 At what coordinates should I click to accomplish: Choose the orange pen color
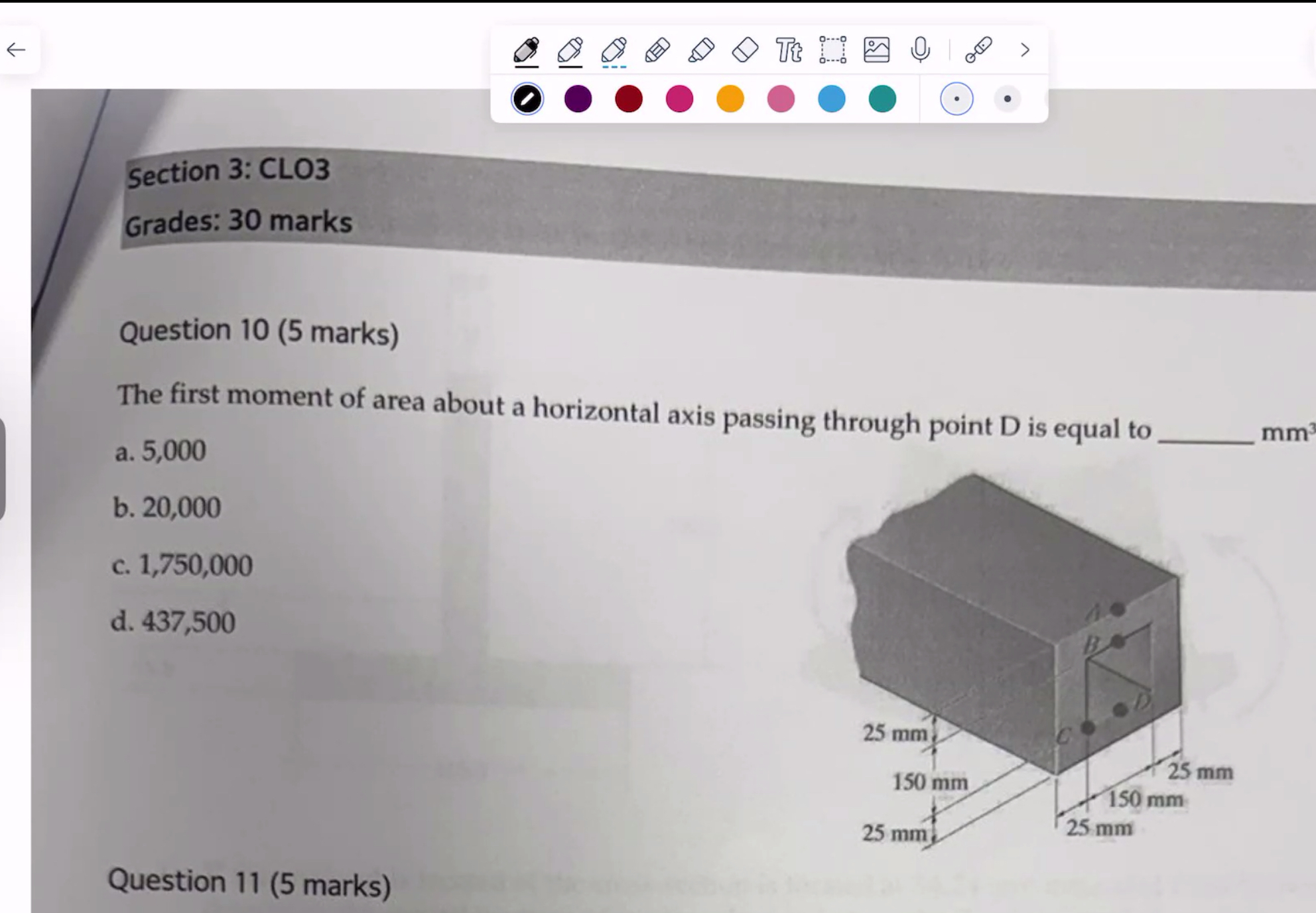coord(729,99)
